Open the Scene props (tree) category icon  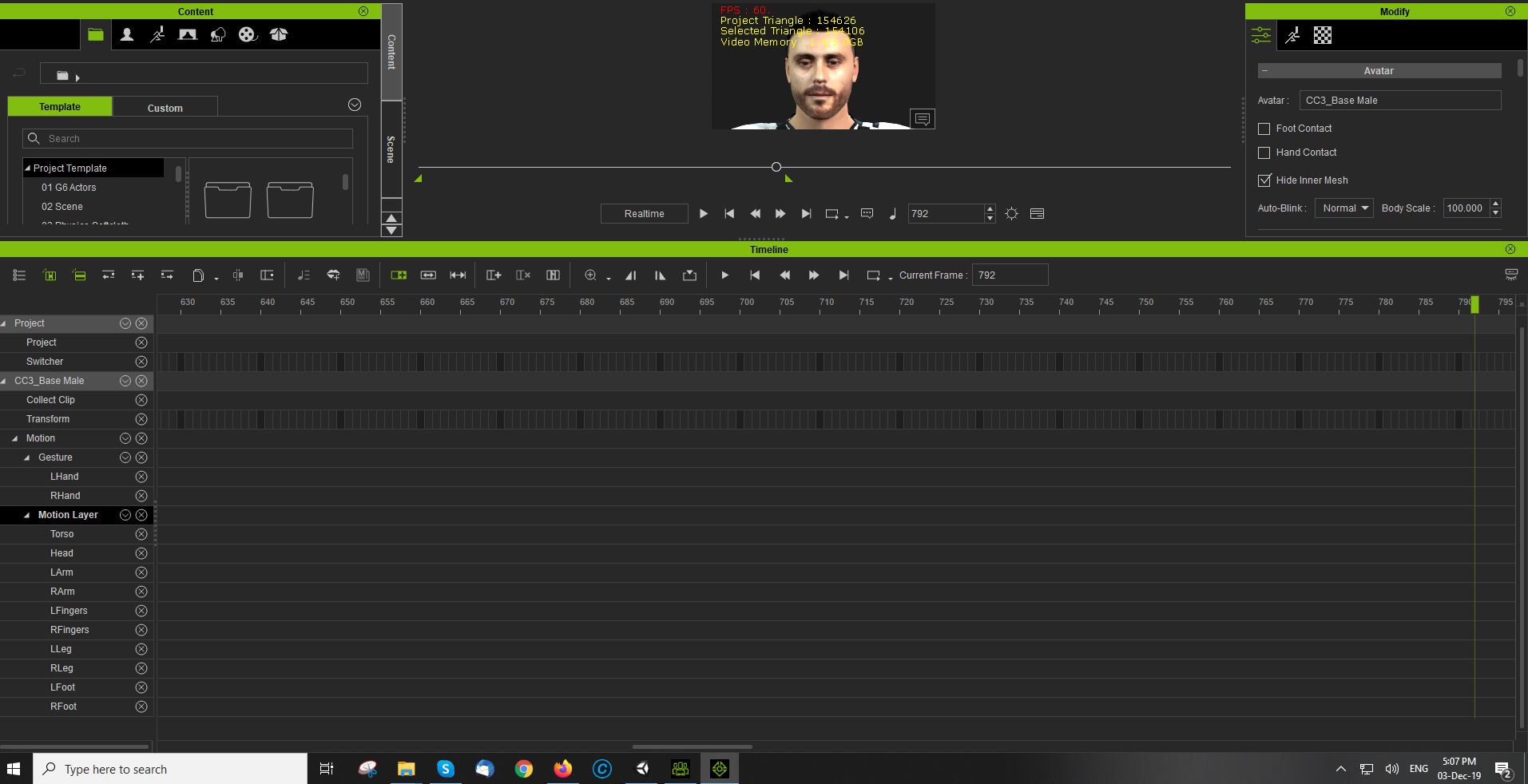point(218,35)
